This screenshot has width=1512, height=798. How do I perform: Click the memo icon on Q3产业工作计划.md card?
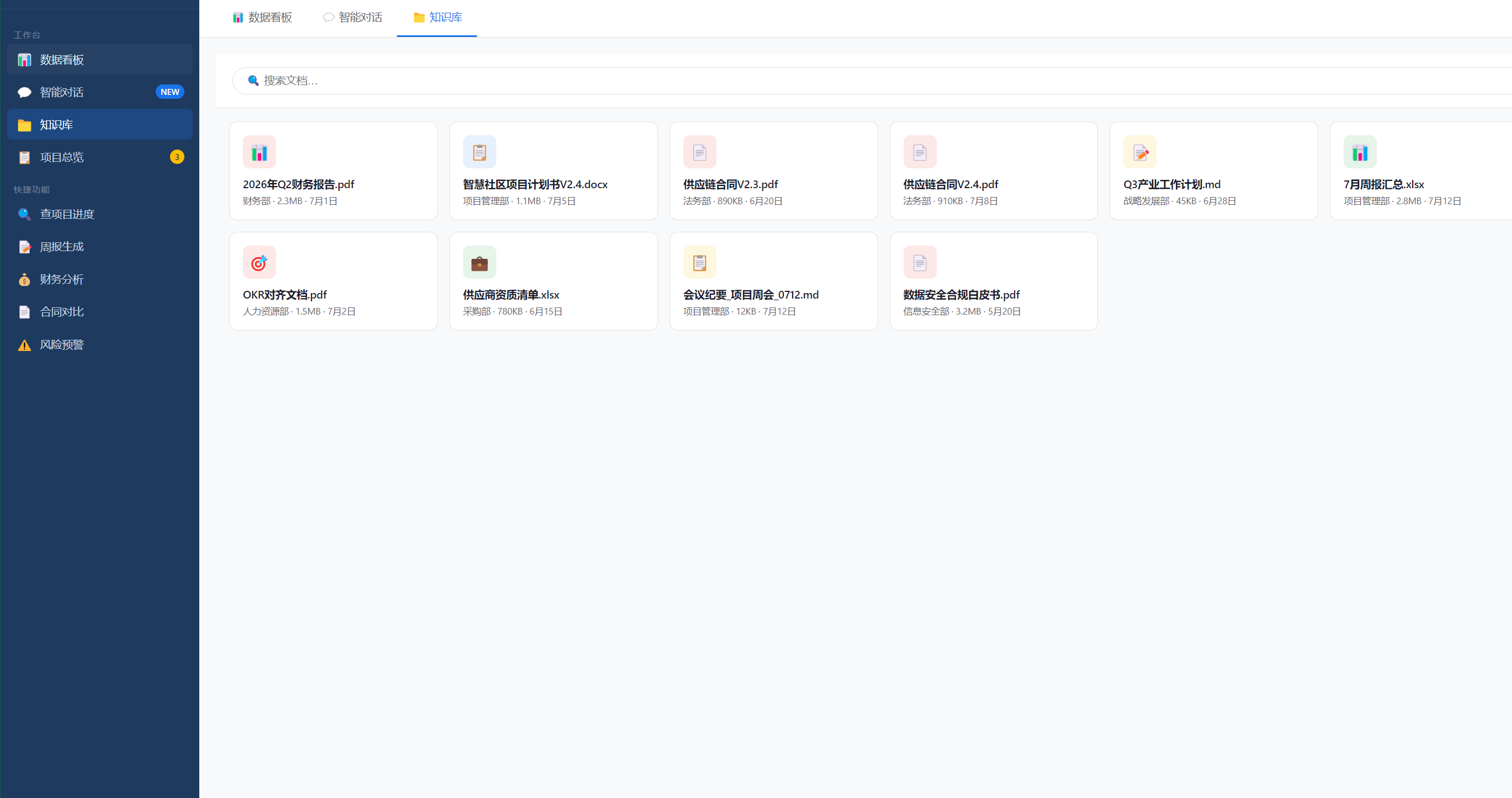(x=1140, y=152)
